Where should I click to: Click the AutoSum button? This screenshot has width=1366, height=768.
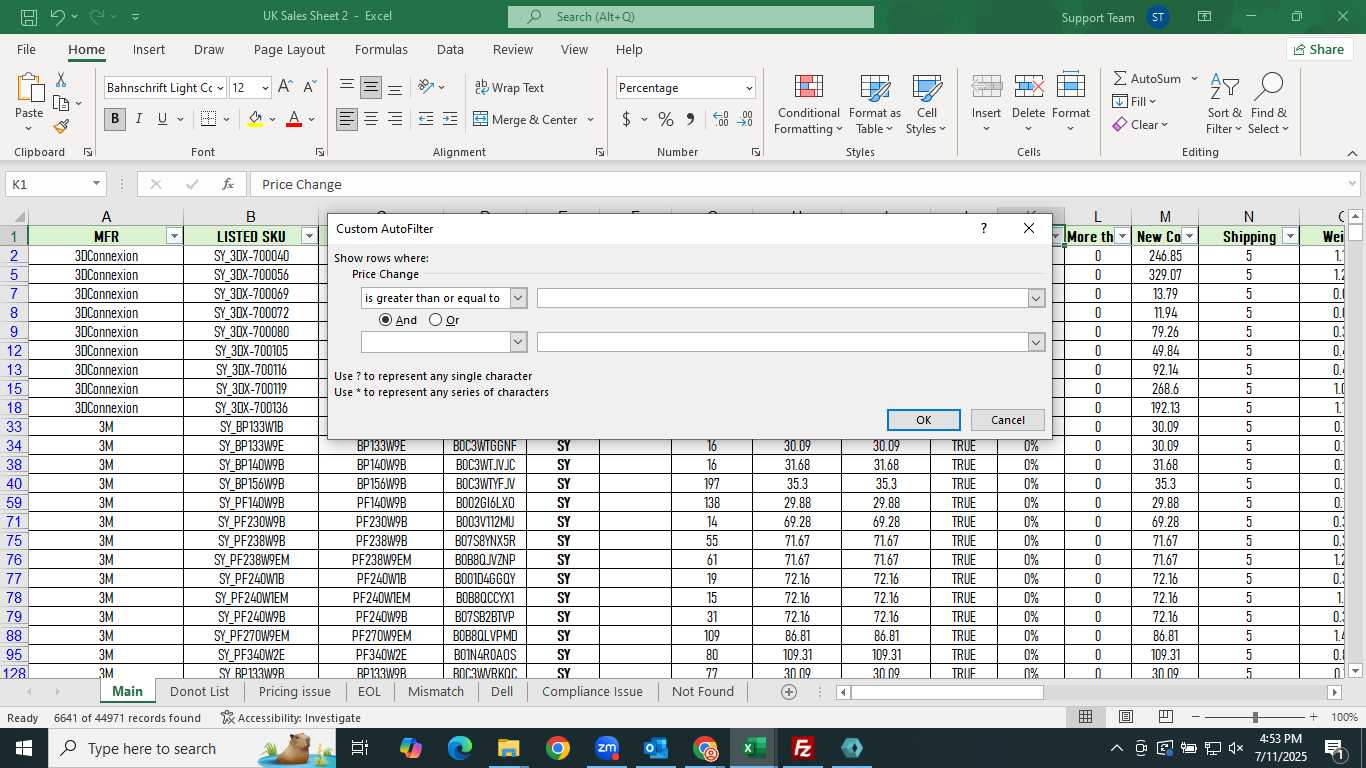1147,78
